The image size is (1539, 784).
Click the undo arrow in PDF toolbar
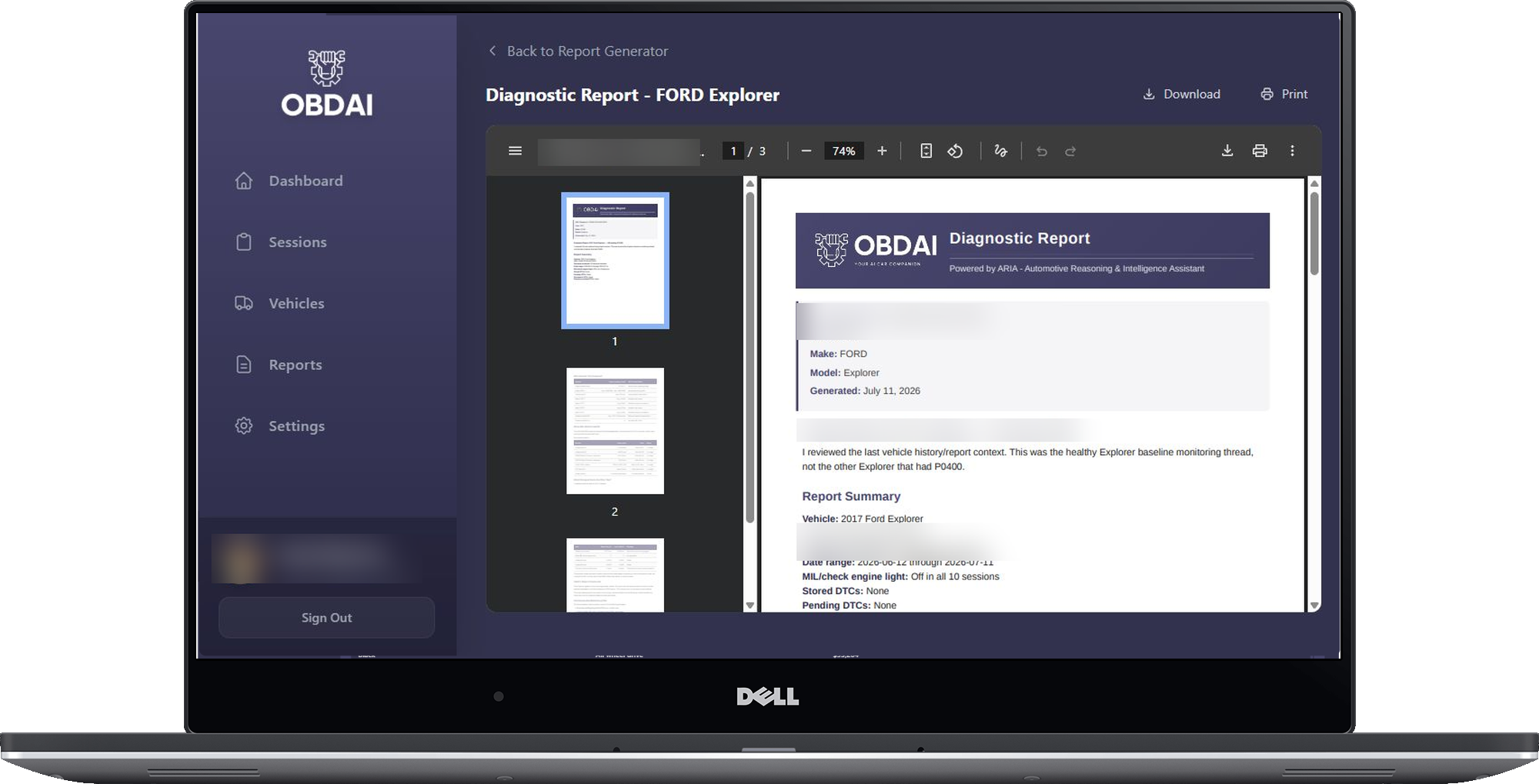tap(1042, 152)
